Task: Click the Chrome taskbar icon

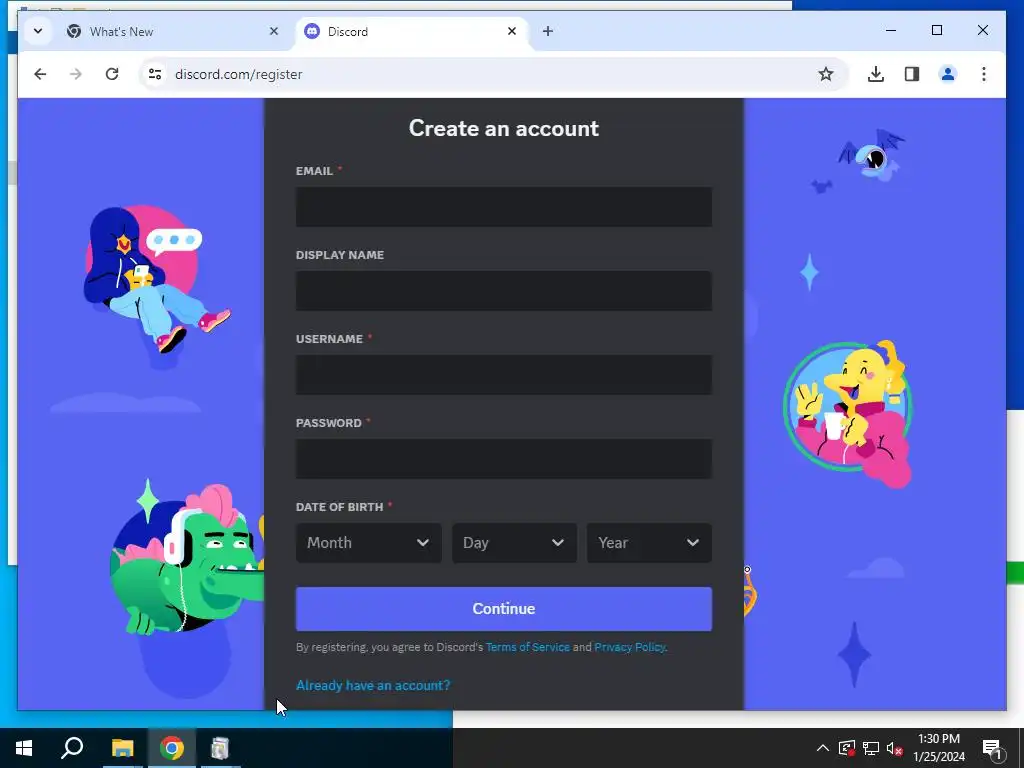Action: pos(172,748)
